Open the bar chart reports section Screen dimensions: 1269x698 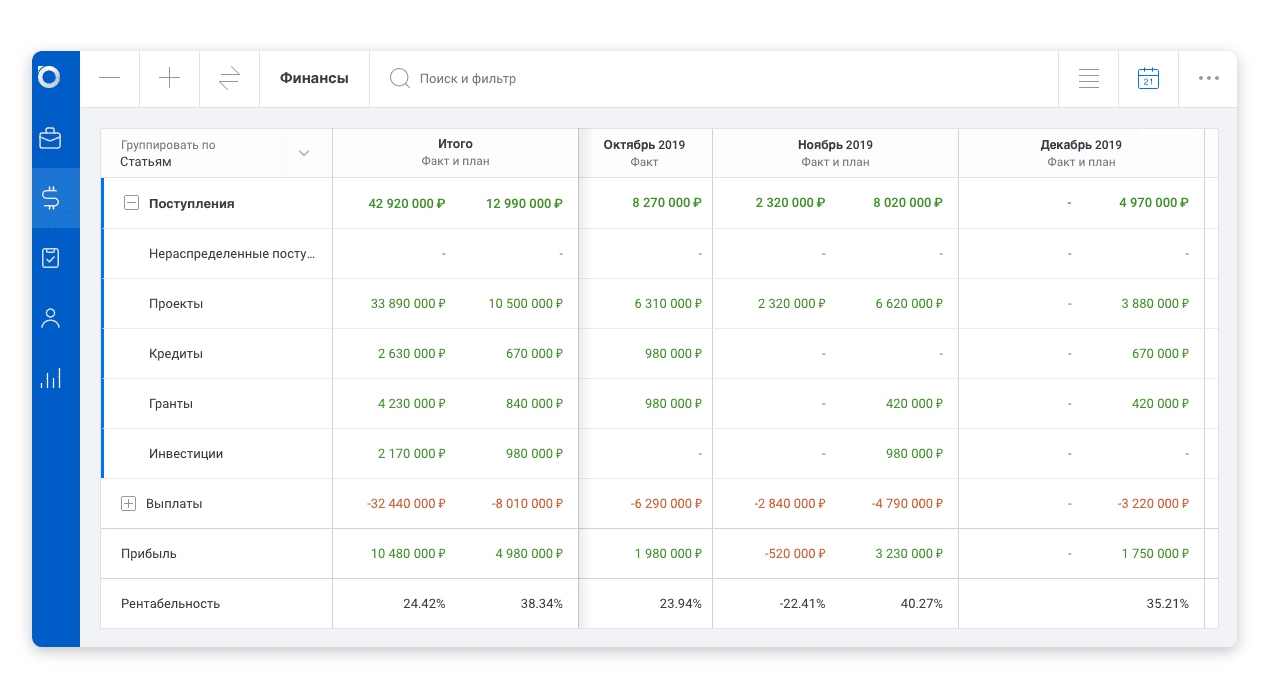click(50, 378)
